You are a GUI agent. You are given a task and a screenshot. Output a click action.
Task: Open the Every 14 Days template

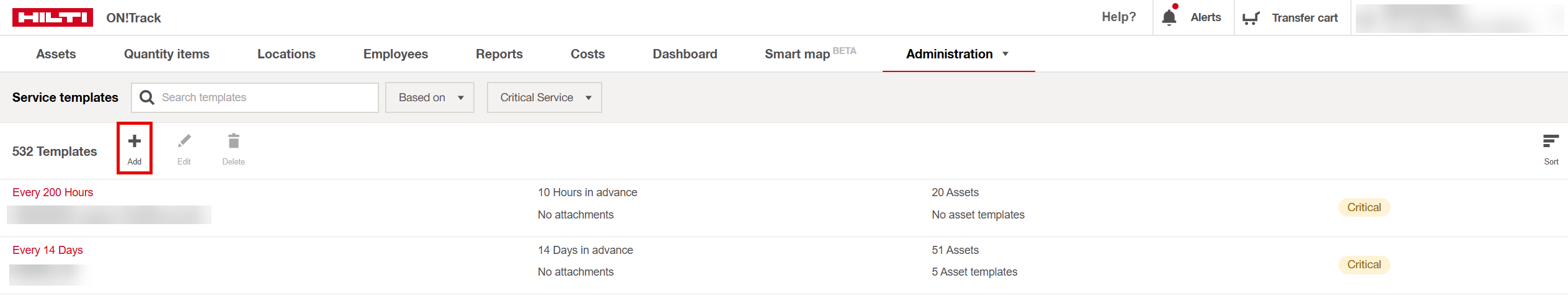pos(48,250)
